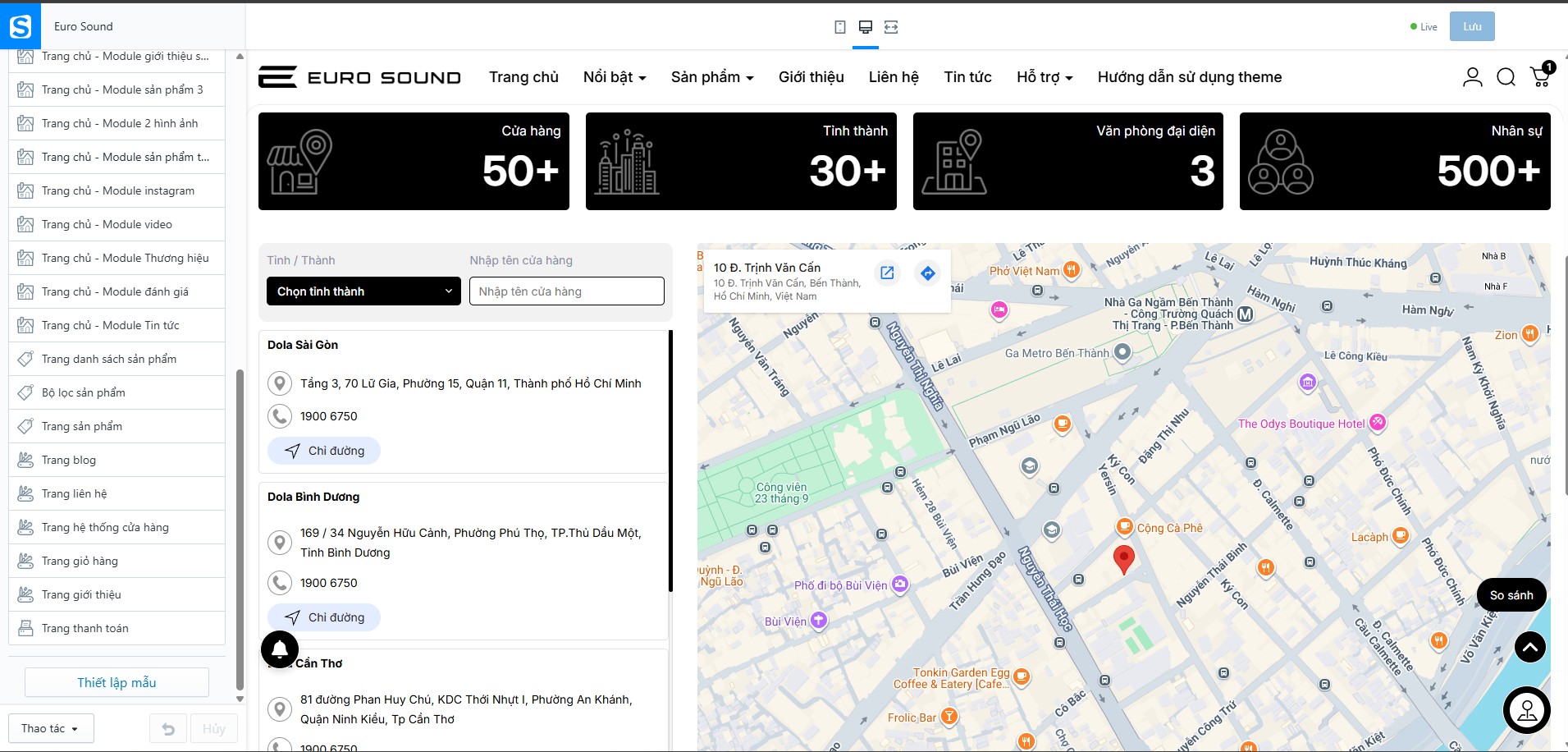Select Bộ lọc sản phẩm item

click(117, 392)
